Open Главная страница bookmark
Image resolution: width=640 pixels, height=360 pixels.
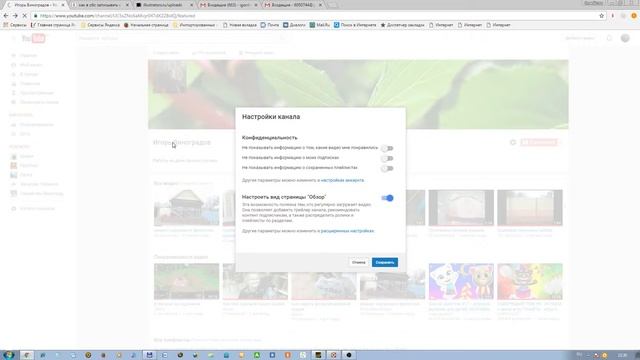[x=53, y=25]
